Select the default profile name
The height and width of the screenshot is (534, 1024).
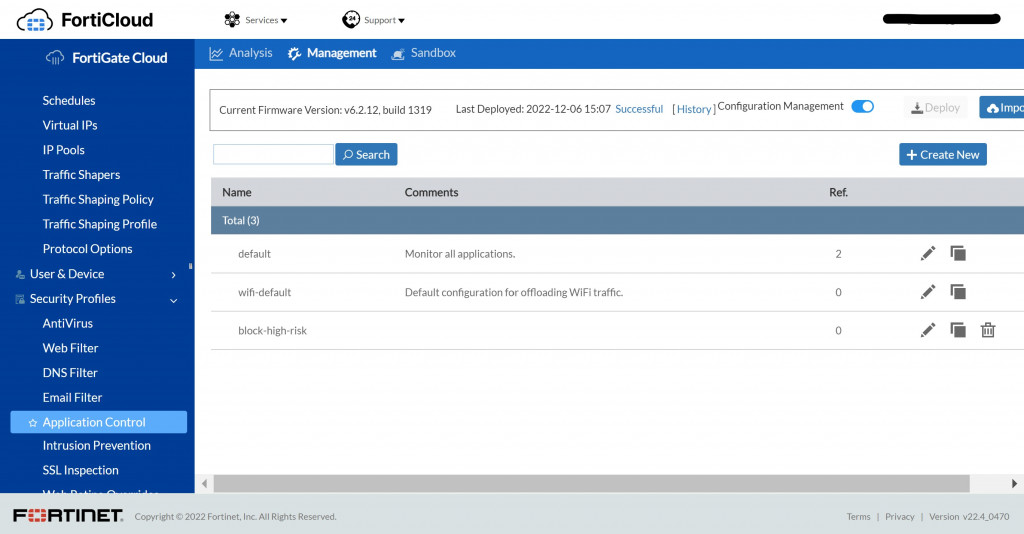[254, 254]
